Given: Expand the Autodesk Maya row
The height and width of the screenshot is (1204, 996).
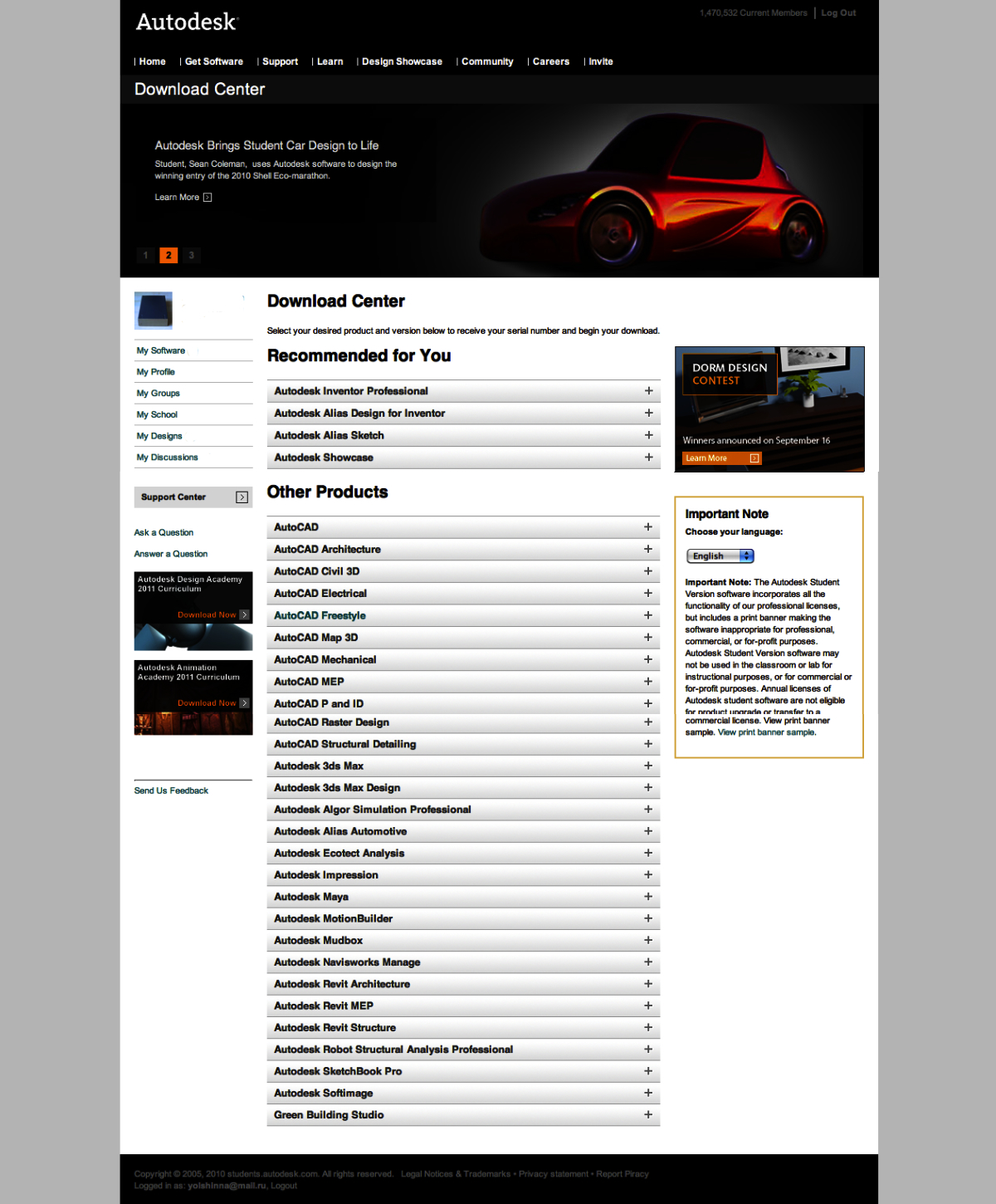Looking at the screenshot, I should (648, 897).
